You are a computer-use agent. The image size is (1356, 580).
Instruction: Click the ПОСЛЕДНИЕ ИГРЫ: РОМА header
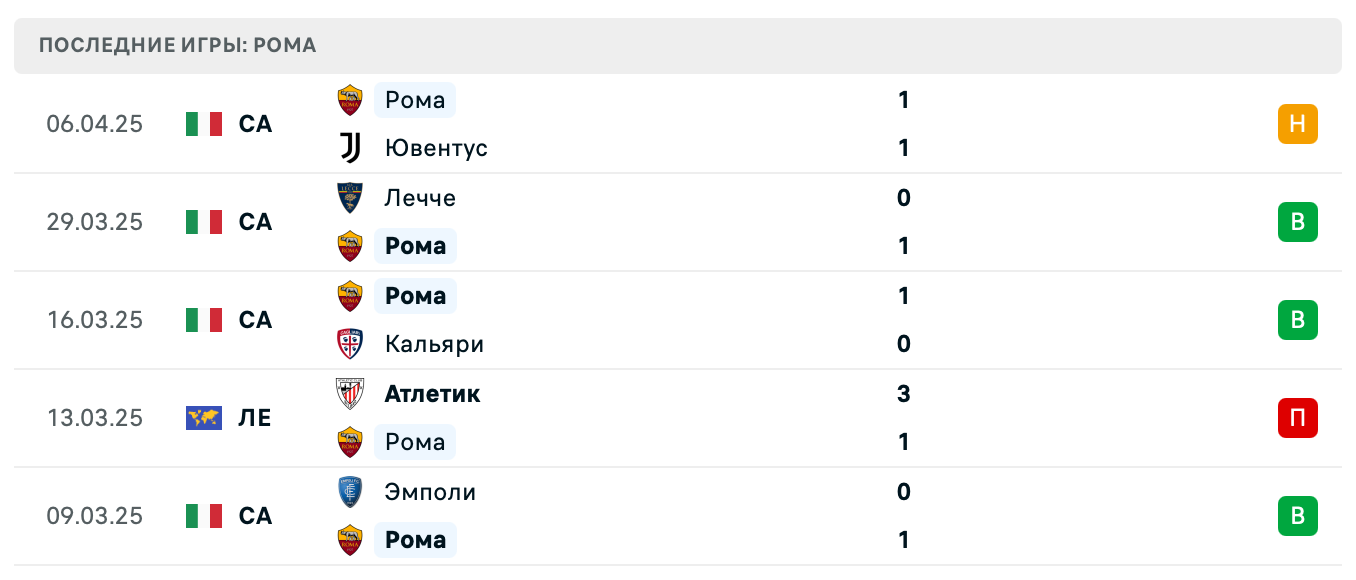coord(176,45)
